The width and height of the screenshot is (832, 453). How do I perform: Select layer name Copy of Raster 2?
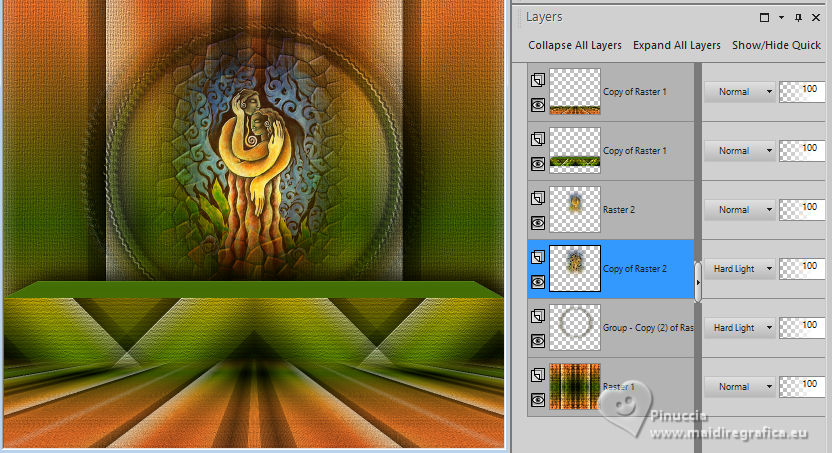pos(635,269)
